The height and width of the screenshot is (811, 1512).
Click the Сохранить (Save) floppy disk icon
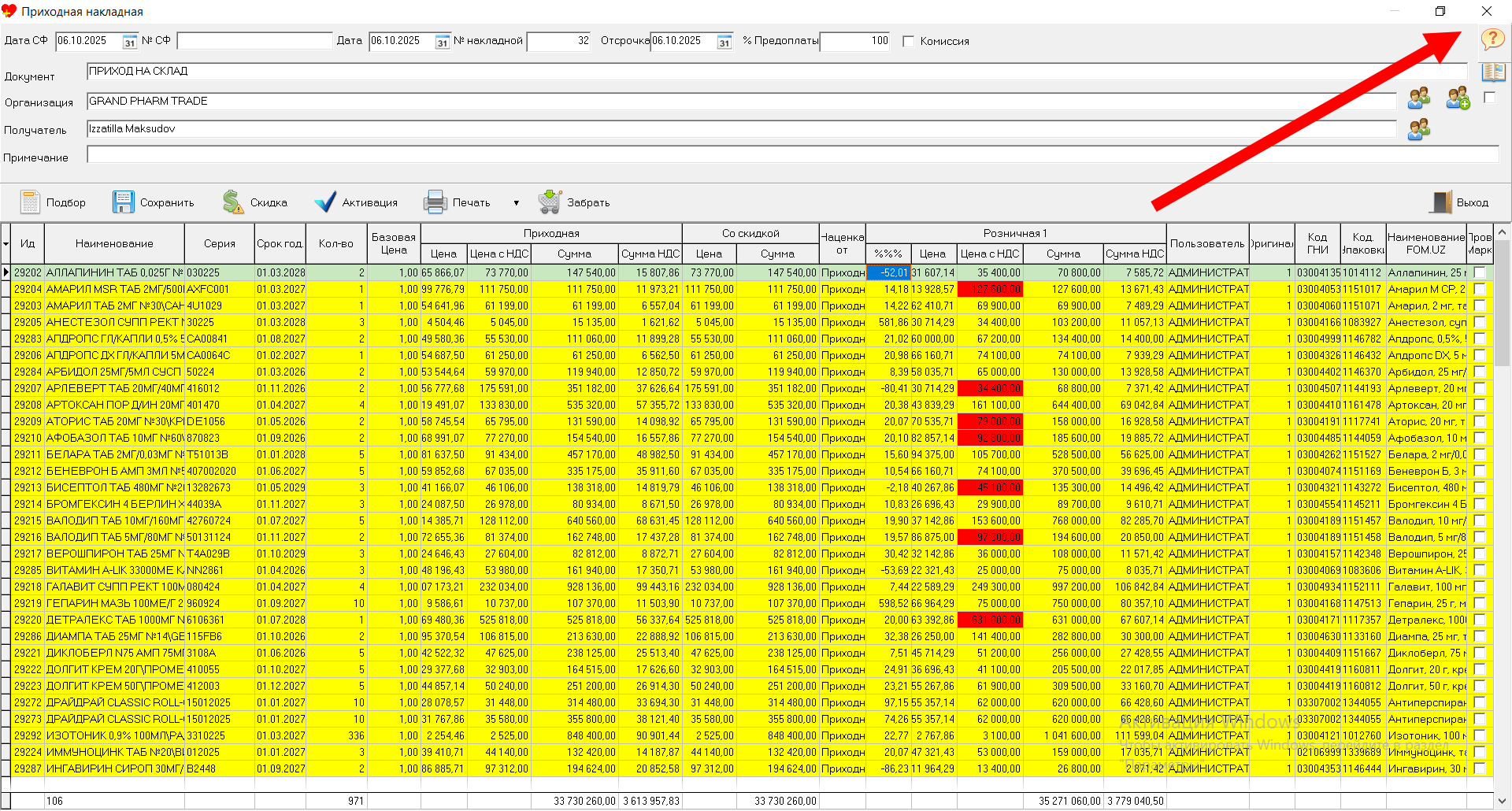[124, 202]
